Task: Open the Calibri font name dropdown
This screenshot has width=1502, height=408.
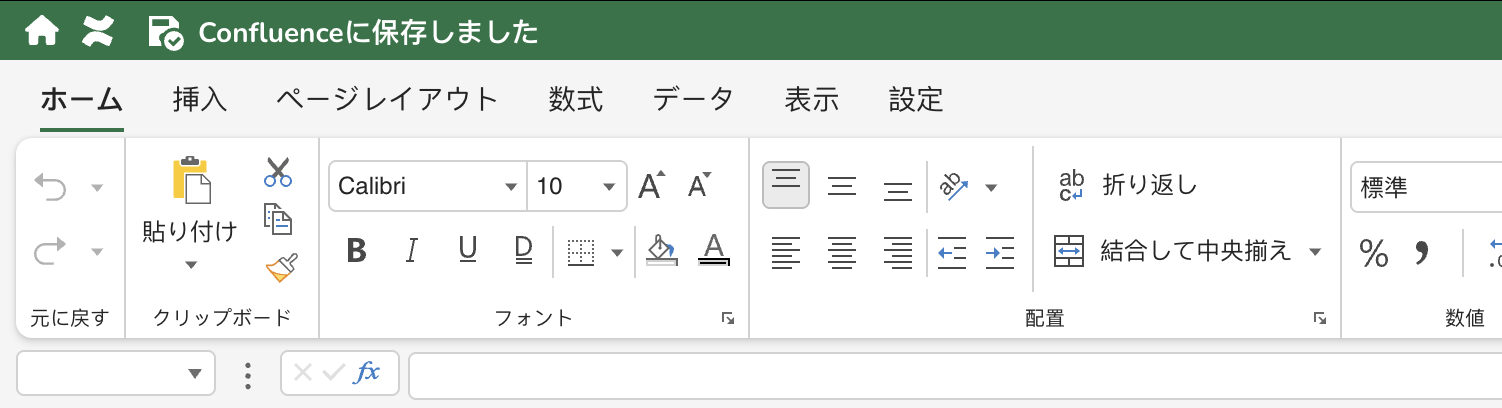Action: 511,187
